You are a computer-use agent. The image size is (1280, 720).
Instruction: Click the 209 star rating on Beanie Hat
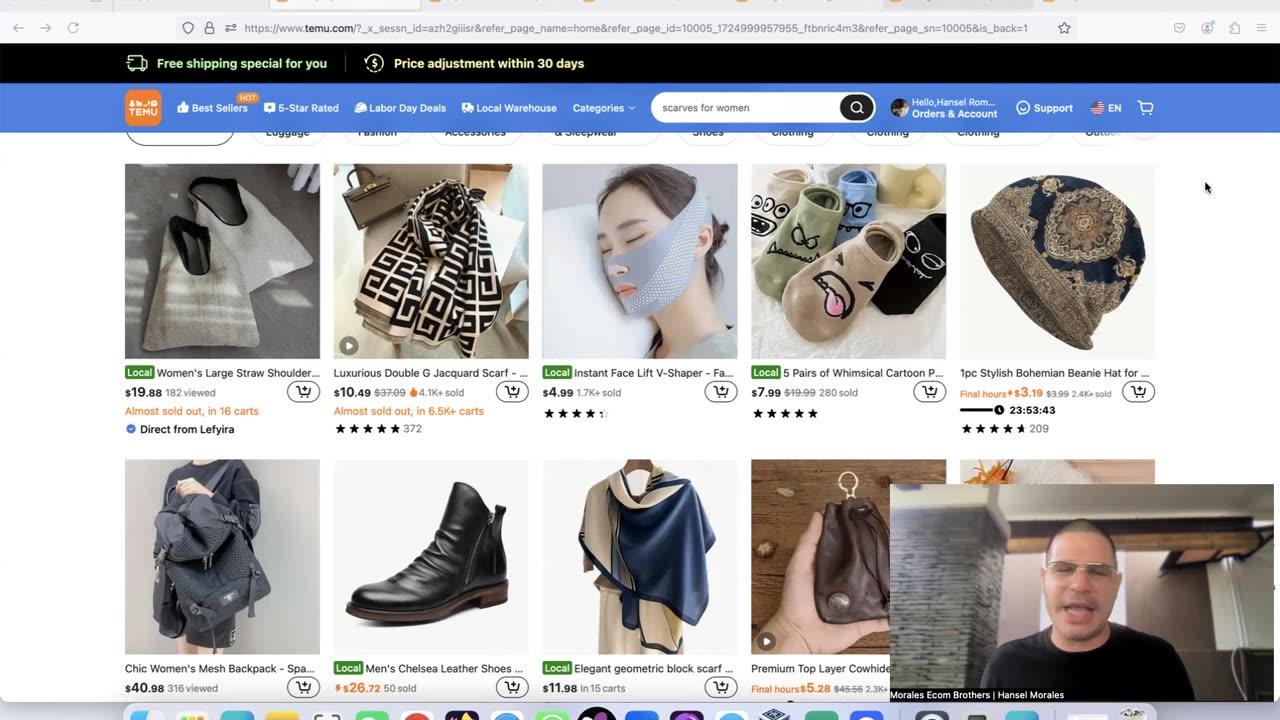coord(1005,429)
